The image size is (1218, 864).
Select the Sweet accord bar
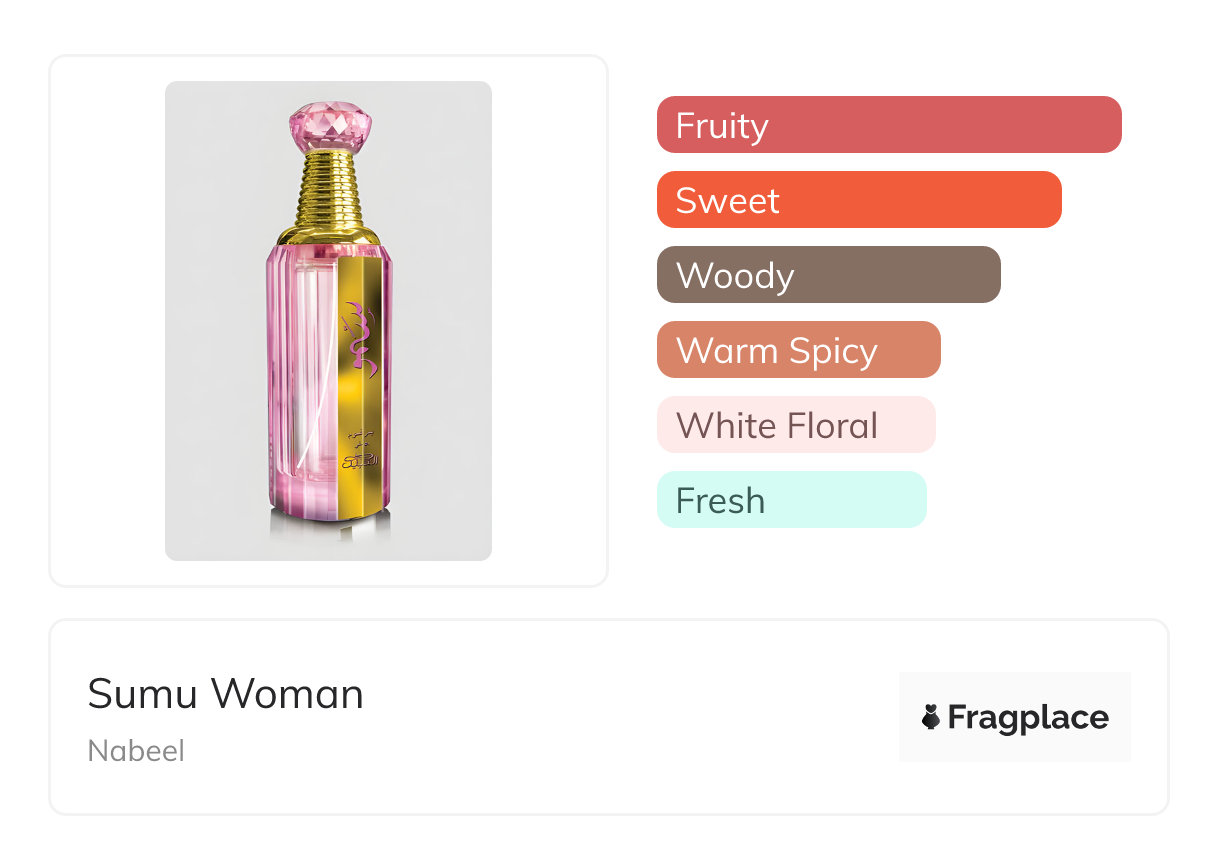pyautogui.click(x=858, y=200)
